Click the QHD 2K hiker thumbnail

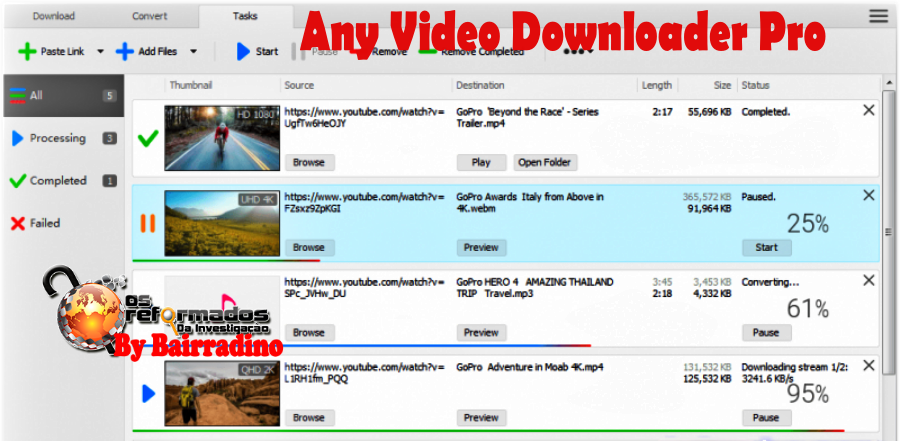tap(222, 393)
